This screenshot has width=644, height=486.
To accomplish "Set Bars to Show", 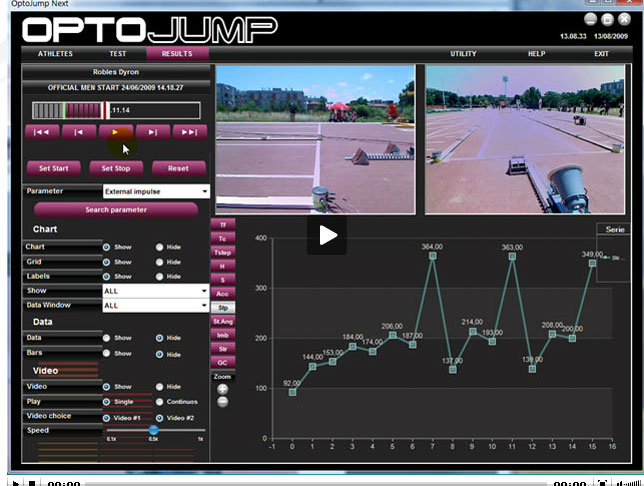I will pos(106,353).
